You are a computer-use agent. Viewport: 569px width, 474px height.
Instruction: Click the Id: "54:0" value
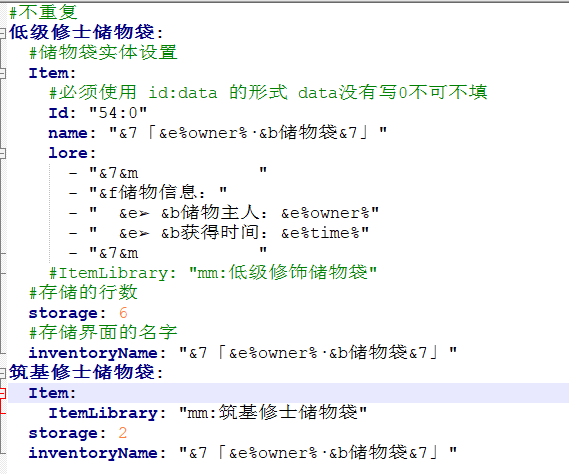(118, 113)
